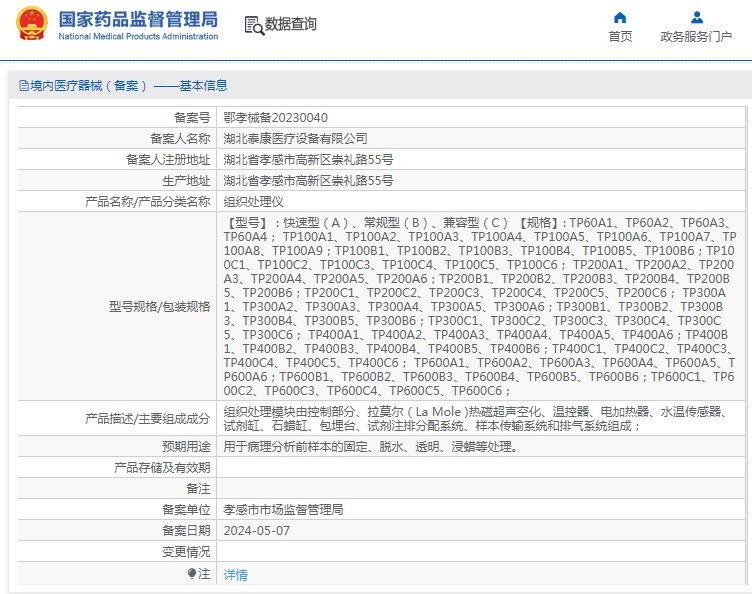Select 备案人注册地址 value 湖北省孝感市高新区崇礼路55号
752x594 pixels.
pyautogui.click(x=308, y=160)
